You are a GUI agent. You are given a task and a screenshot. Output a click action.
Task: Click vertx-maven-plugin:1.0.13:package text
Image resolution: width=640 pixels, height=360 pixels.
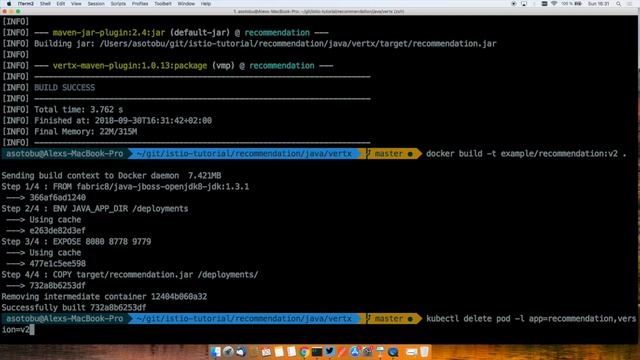[x=130, y=66]
